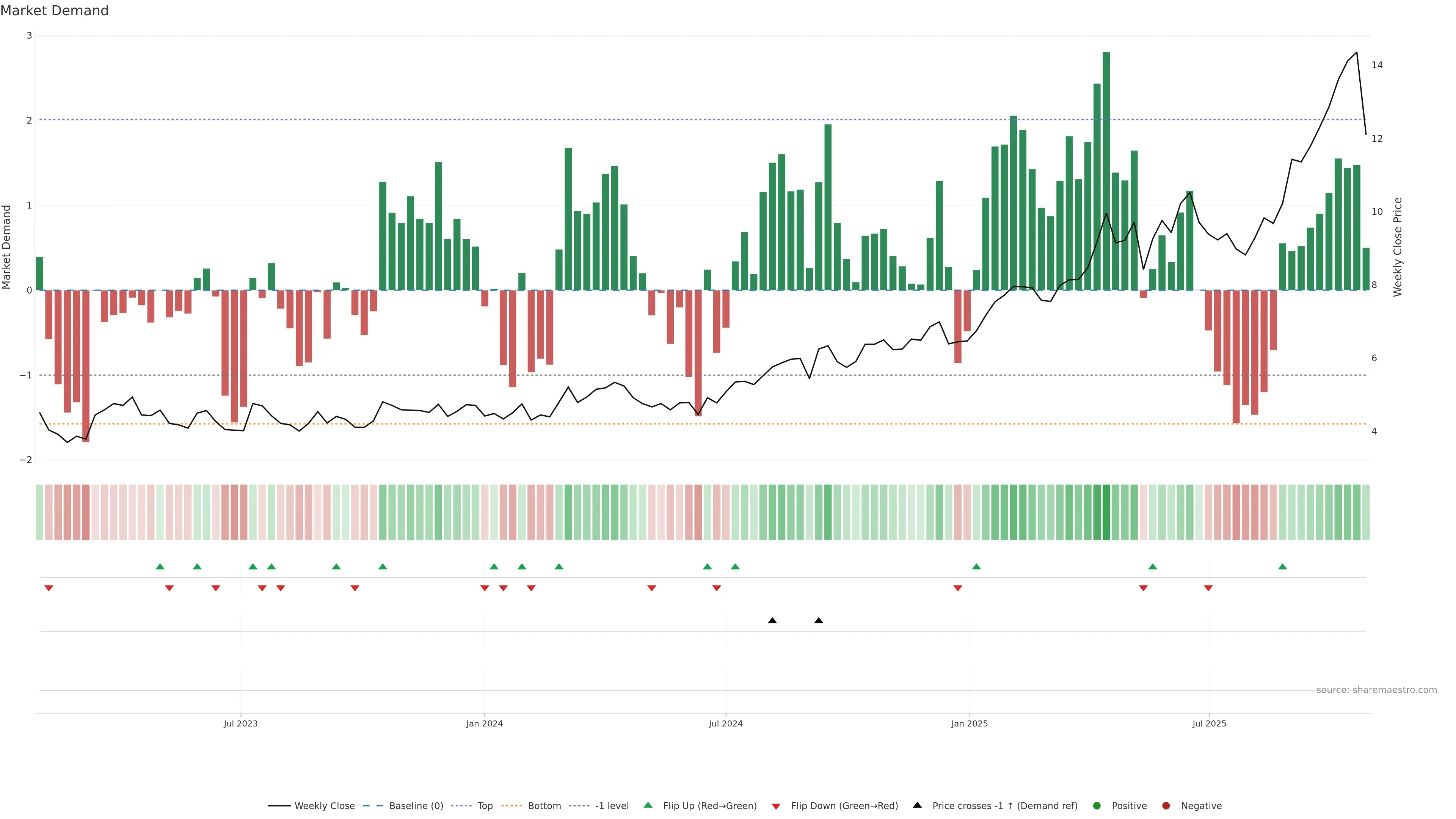
Task: Click the tallest green demand bar
Action: pos(1106,169)
